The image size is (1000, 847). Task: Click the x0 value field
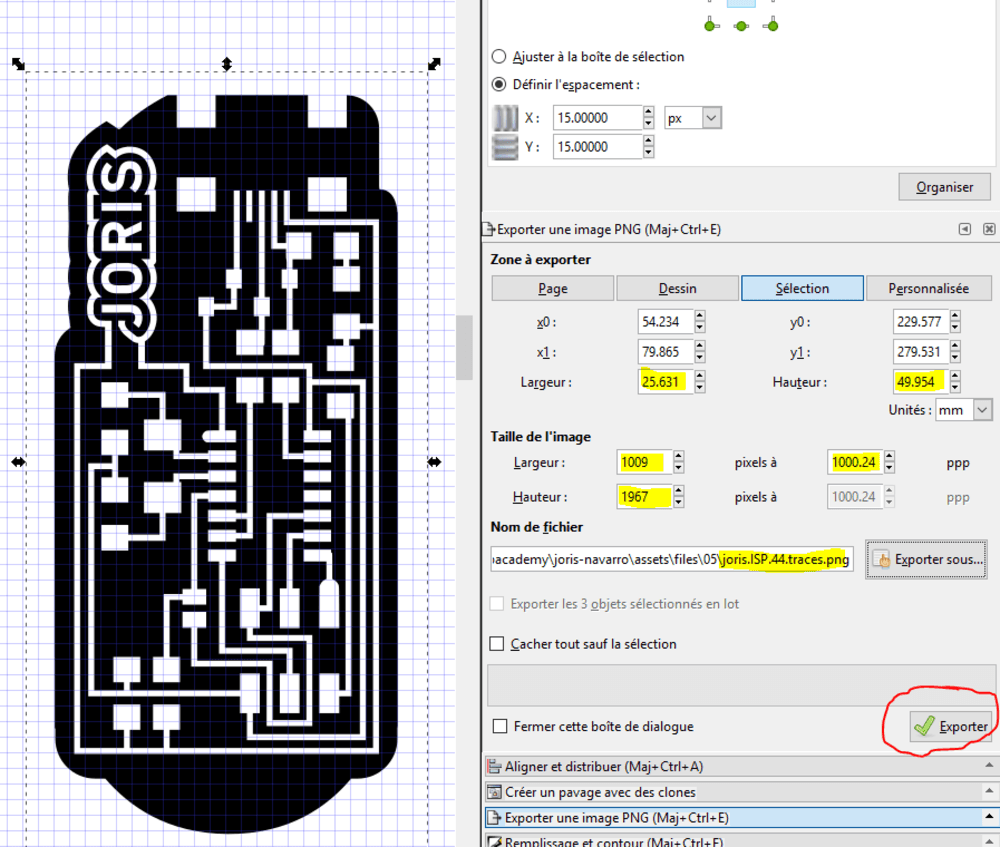tap(665, 321)
